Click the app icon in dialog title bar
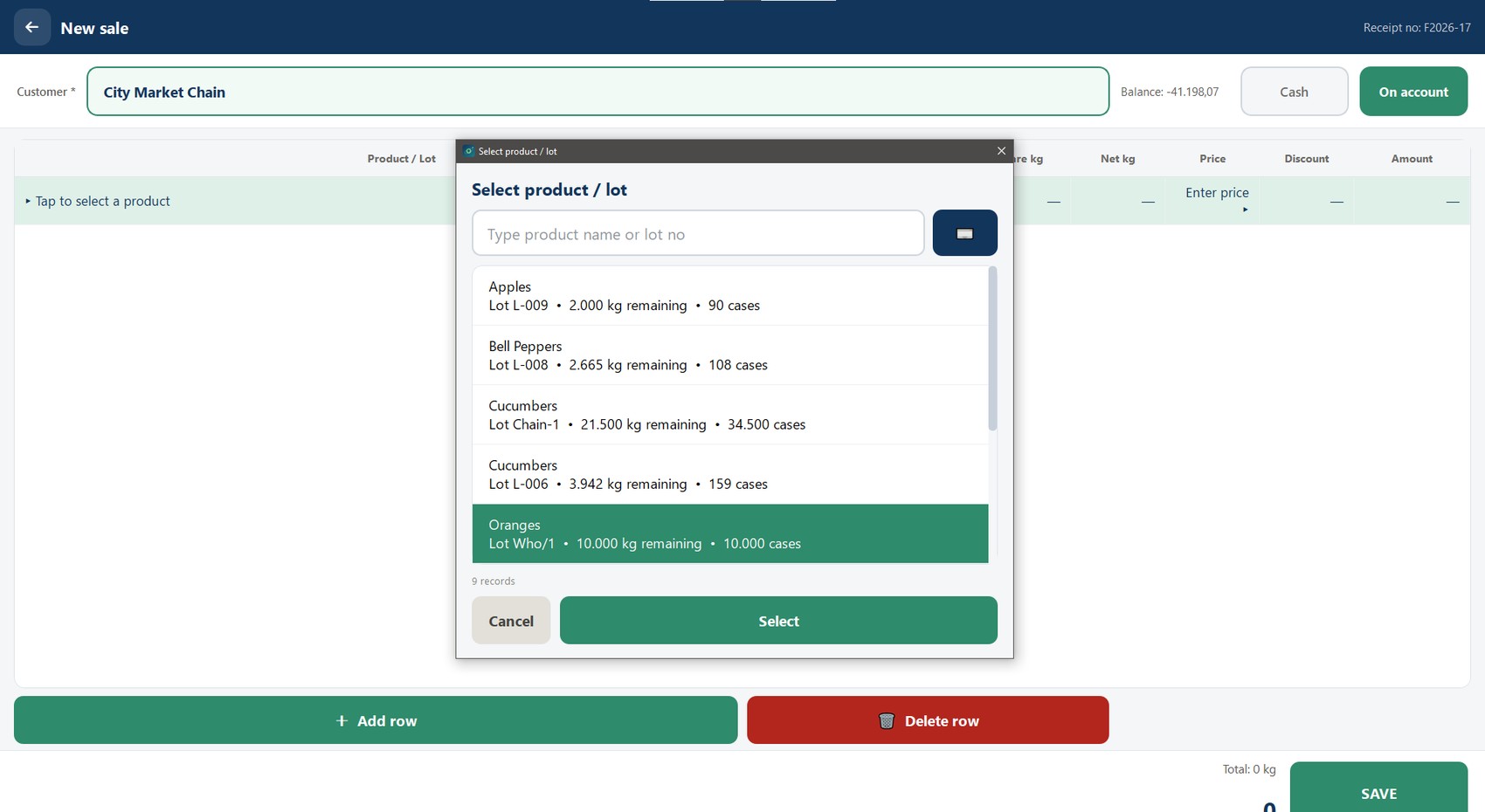Screen dimensions: 1485x812 pos(469,151)
